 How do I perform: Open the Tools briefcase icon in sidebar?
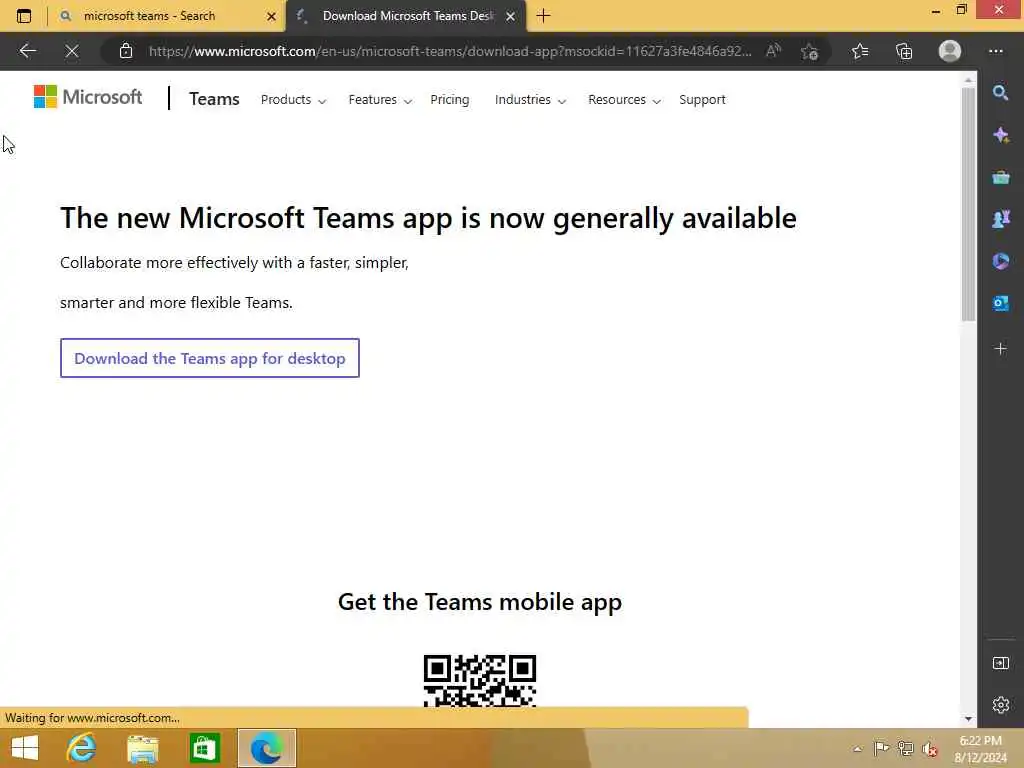[1000, 177]
